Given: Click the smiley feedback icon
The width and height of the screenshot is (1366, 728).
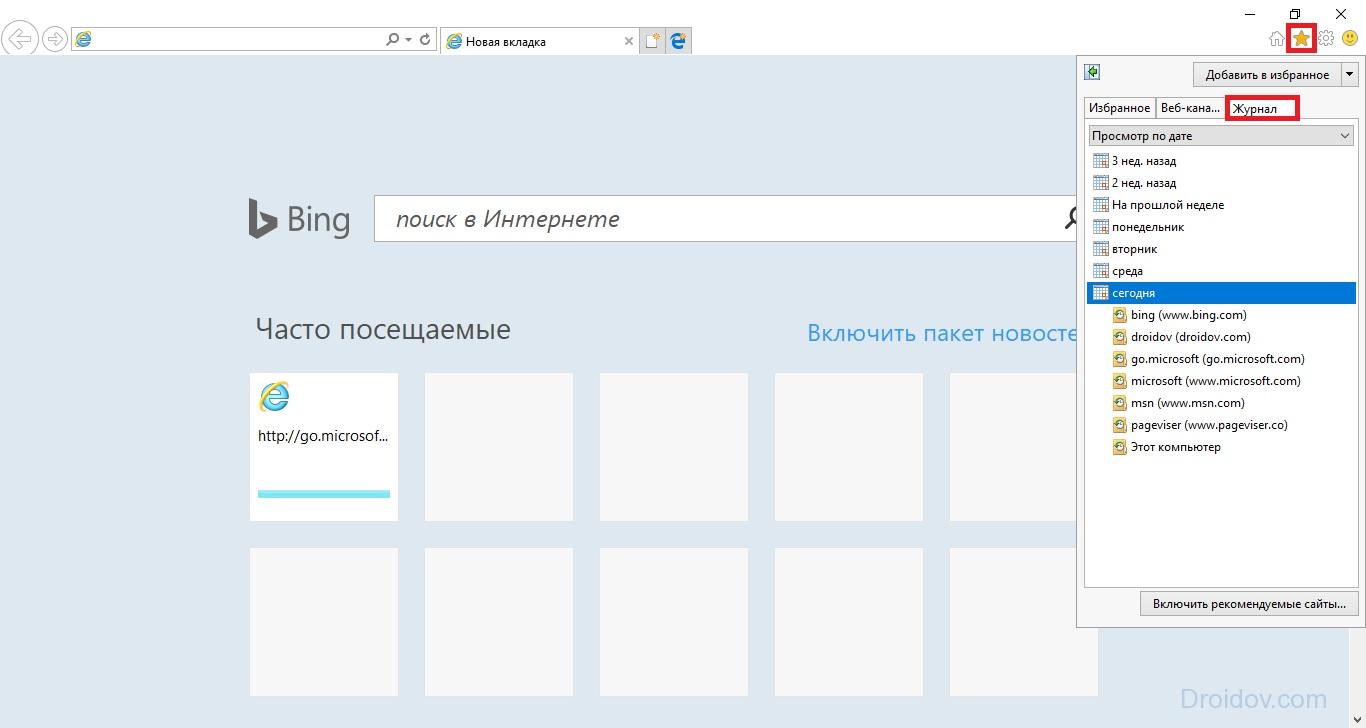Looking at the screenshot, I should point(1350,39).
